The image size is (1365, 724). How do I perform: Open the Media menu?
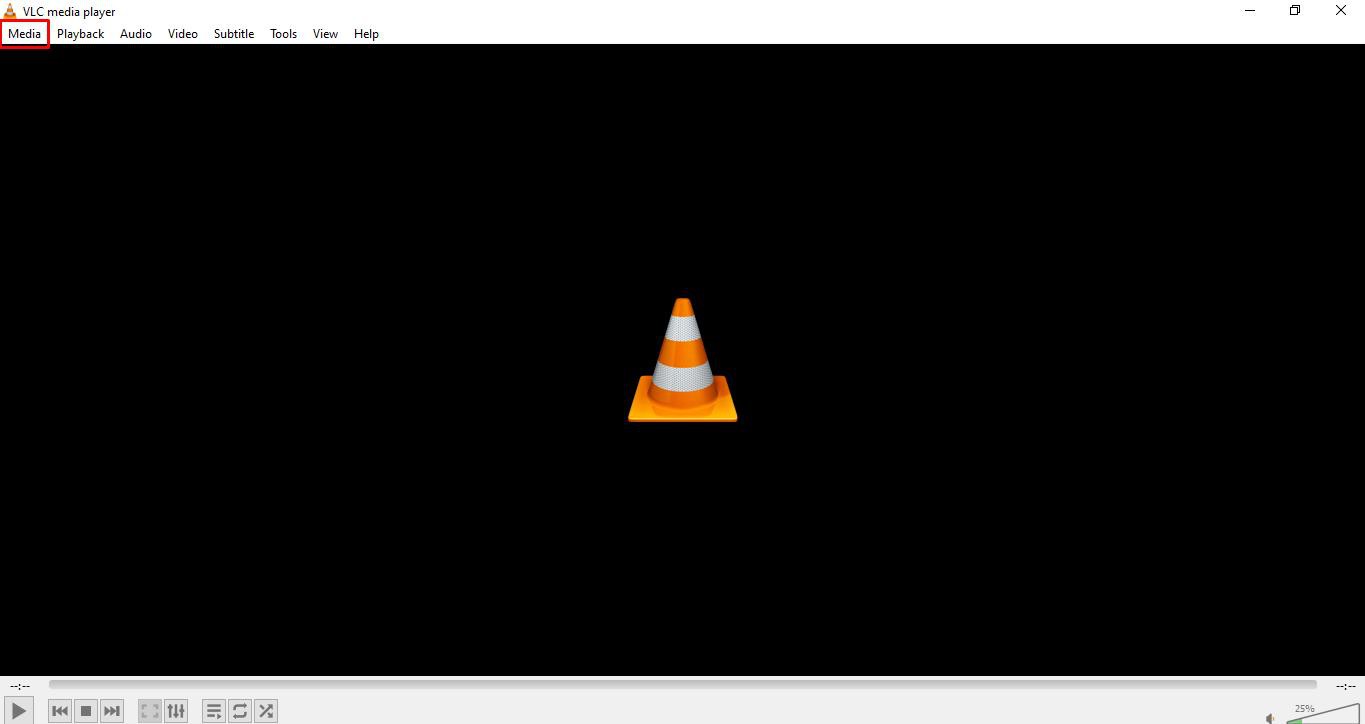point(24,34)
